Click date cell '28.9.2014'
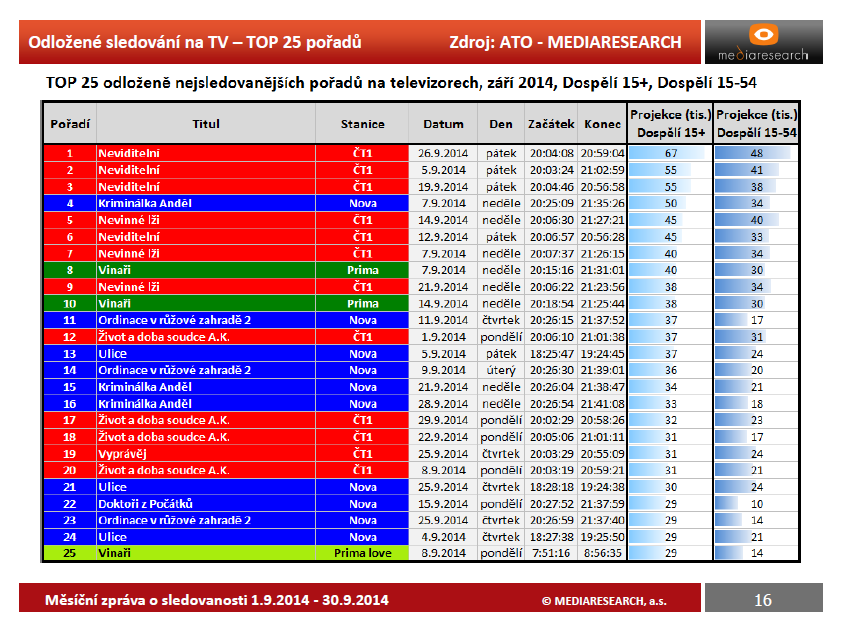 click(443, 404)
